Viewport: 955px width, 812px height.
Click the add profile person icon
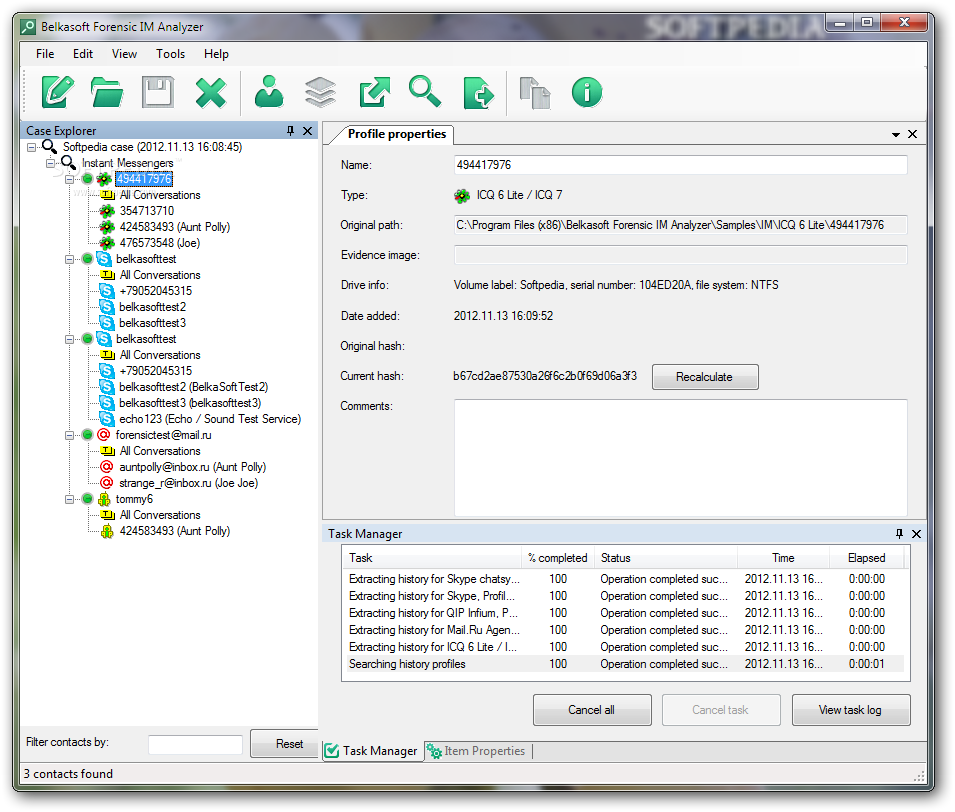269,92
